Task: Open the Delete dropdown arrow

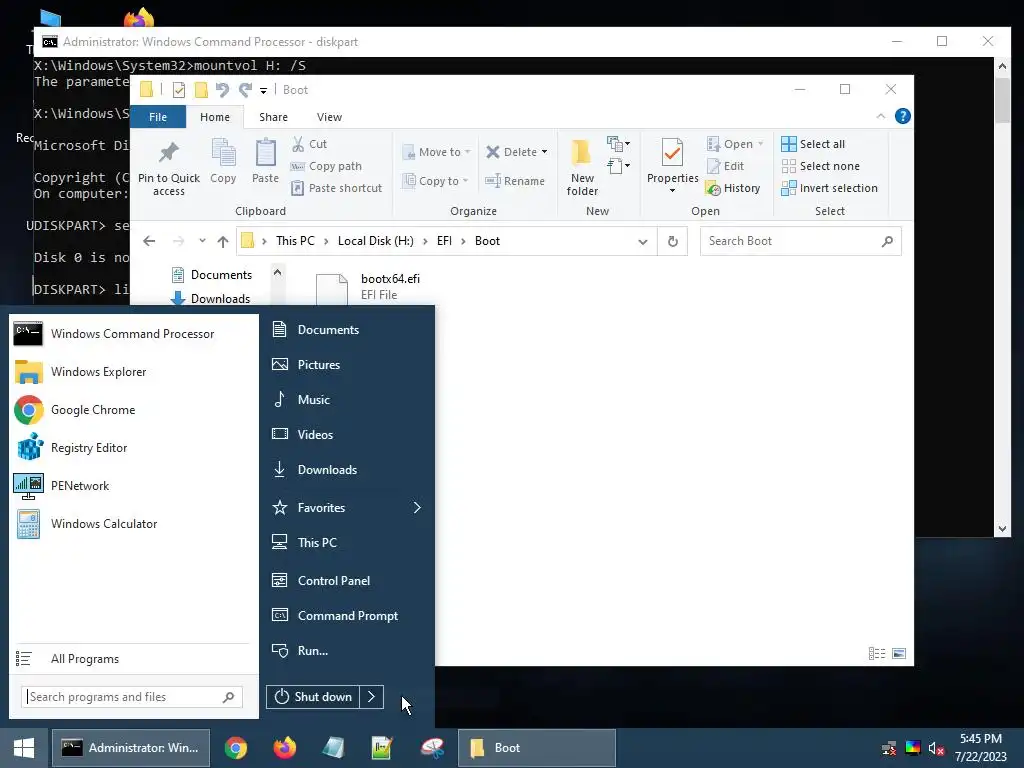Action: tap(544, 152)
